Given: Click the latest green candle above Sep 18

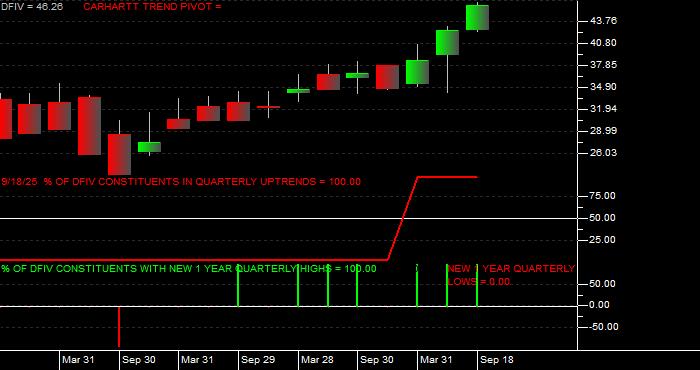Looking at the screenshot, I should tap(477, 17).
